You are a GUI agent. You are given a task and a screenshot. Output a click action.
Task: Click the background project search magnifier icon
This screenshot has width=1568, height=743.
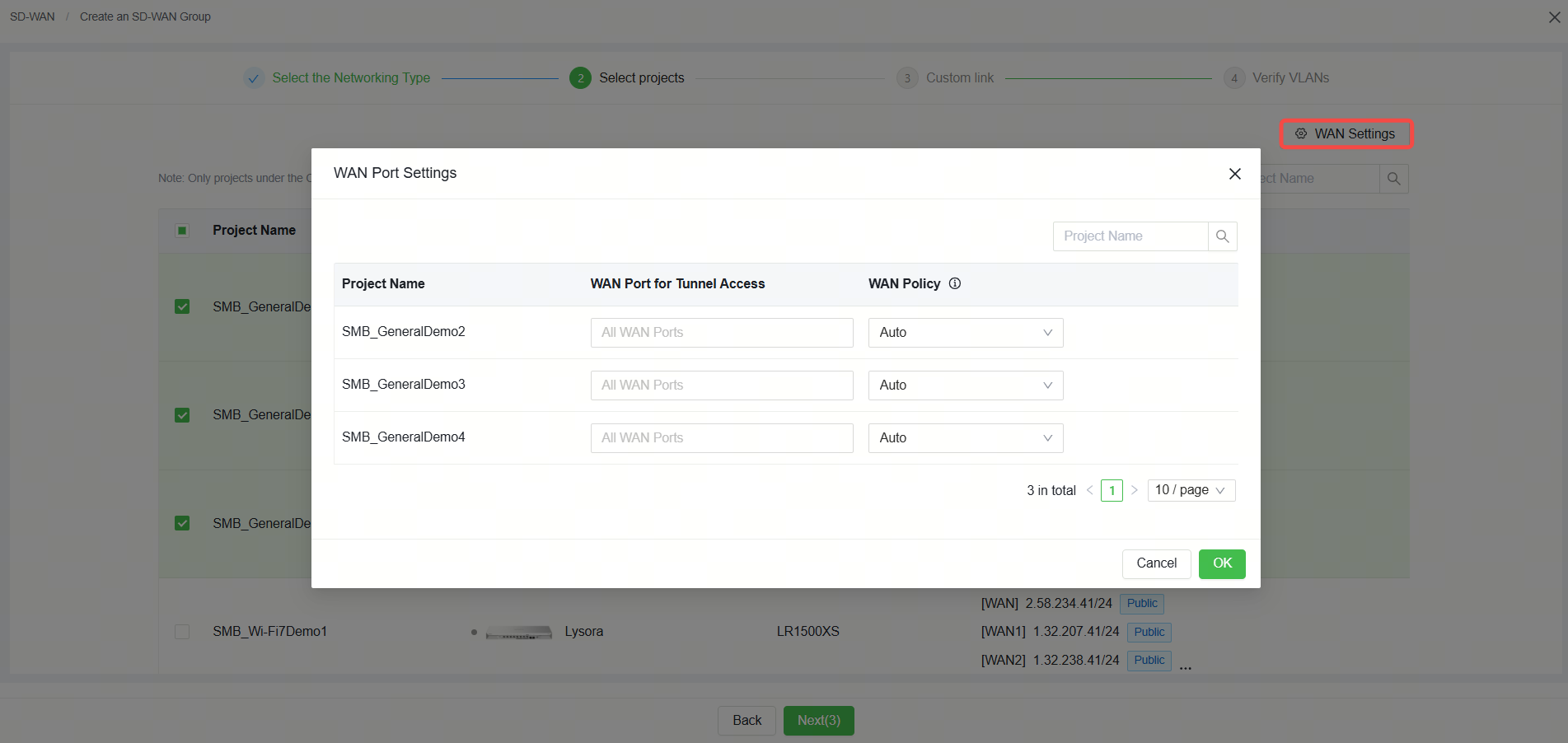coord(1394,179)
